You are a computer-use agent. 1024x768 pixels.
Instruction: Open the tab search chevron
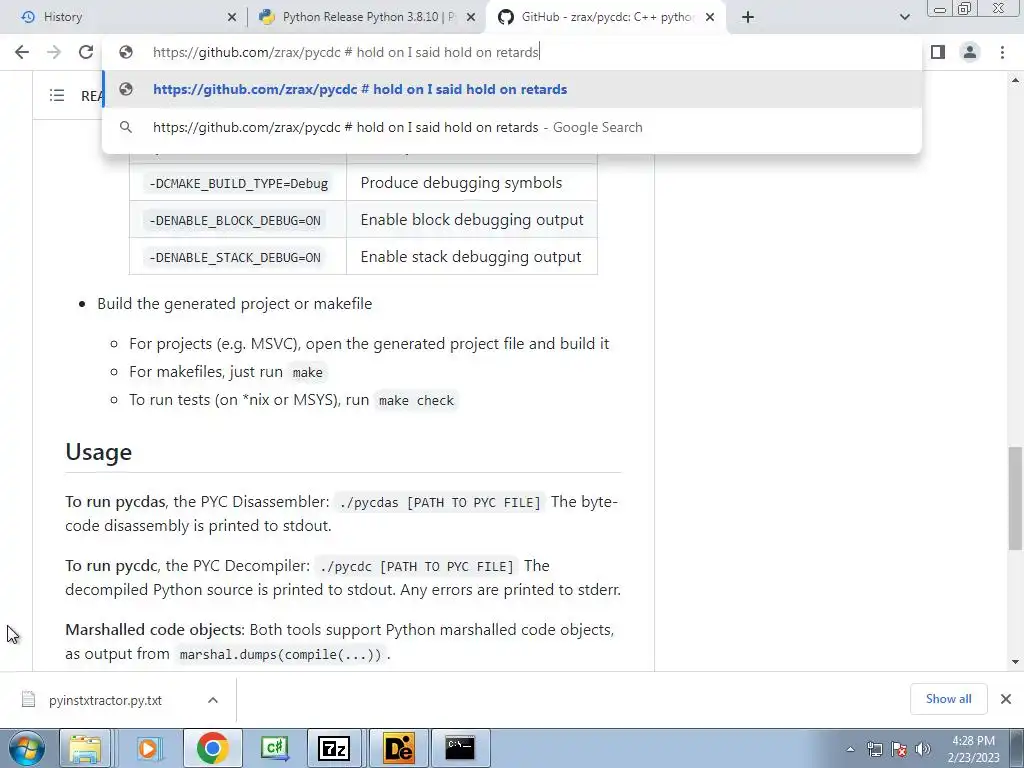pos(904,17)
